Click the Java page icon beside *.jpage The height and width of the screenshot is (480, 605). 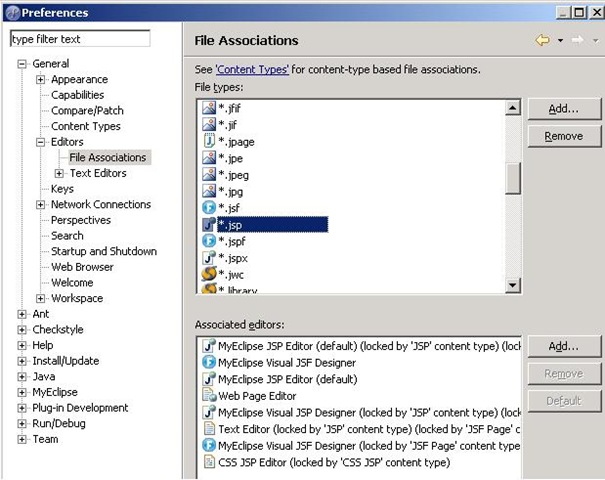209,141
